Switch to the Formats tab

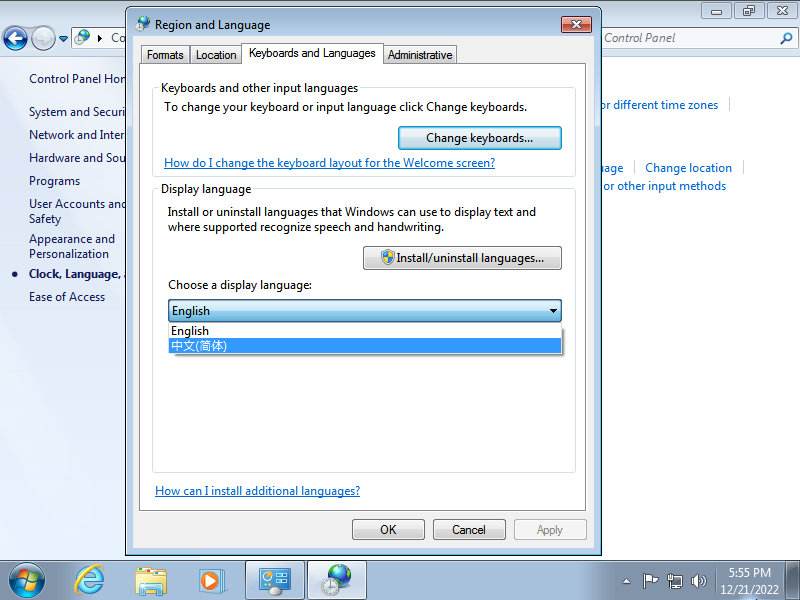point(165,55)
